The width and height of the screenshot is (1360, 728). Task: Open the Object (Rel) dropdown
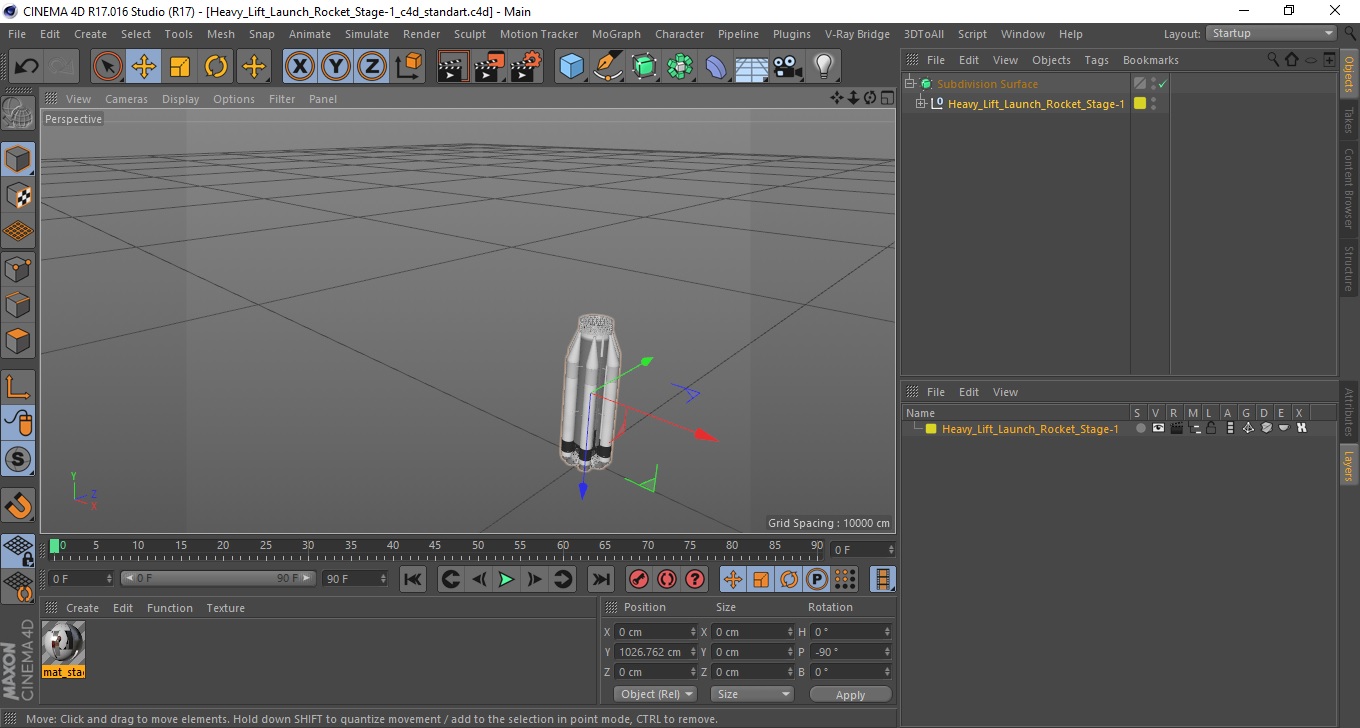[x=655, y=694]
